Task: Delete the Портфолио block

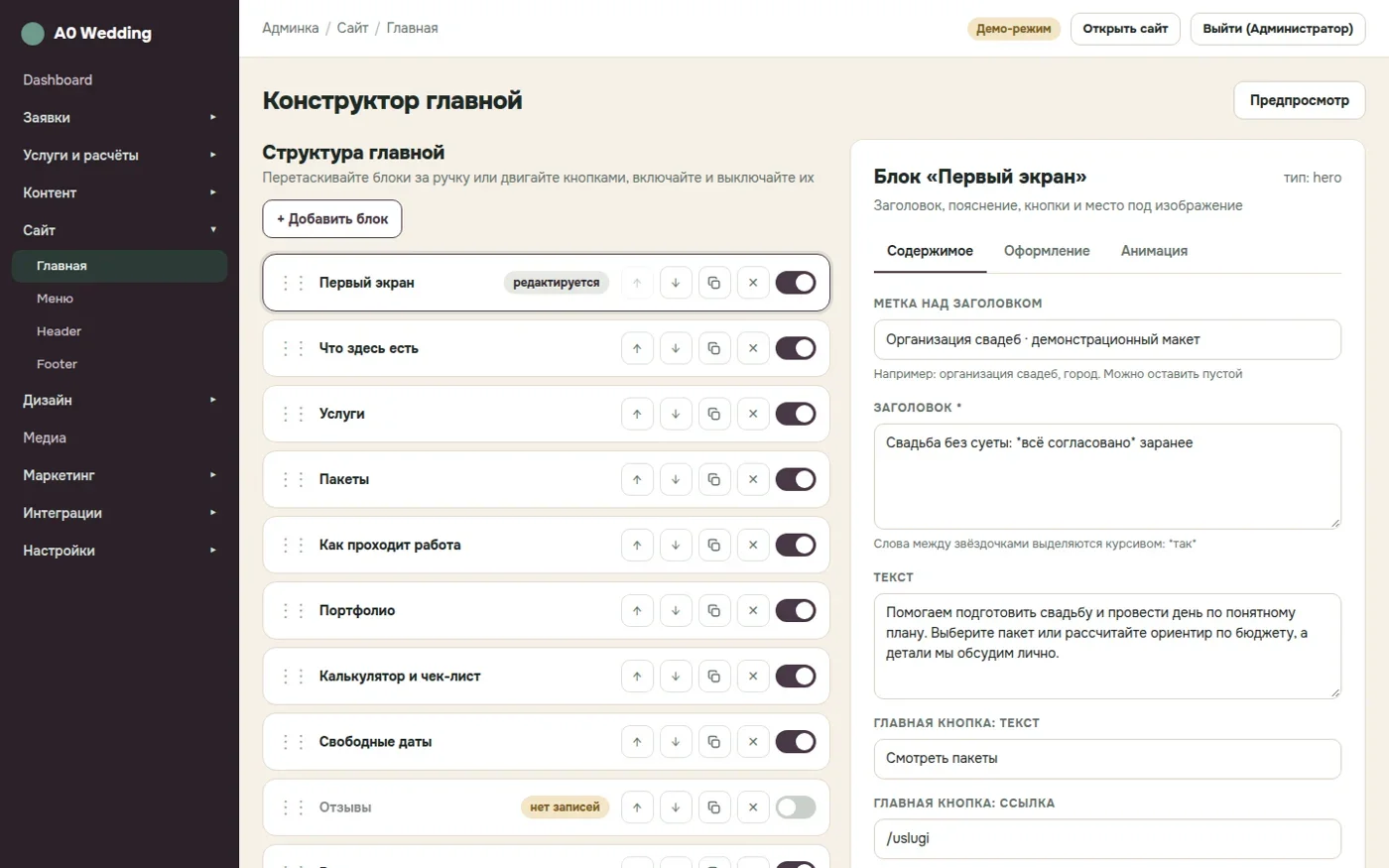Action: click(x=753, y=610)
